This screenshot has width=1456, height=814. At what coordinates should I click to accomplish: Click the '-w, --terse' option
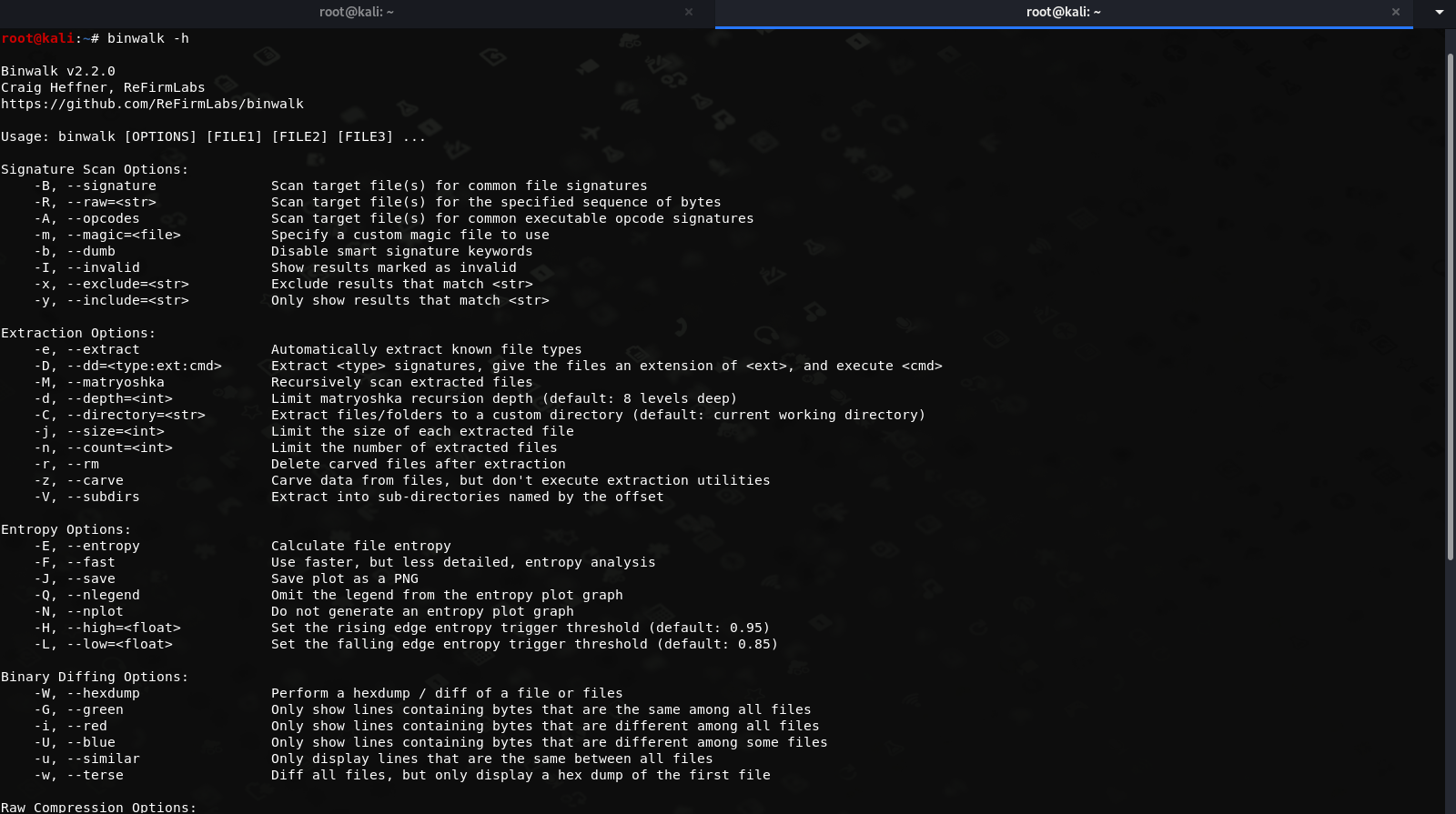79,775
